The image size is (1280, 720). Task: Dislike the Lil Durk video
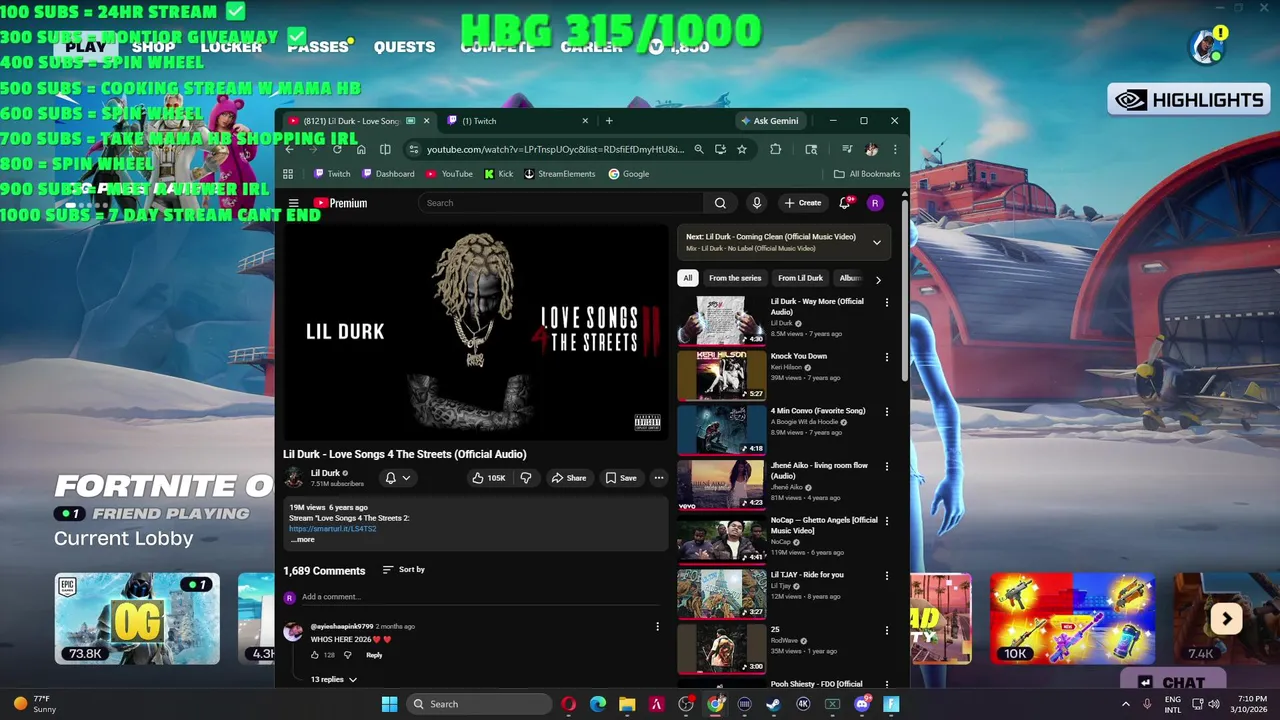(526, 478)
